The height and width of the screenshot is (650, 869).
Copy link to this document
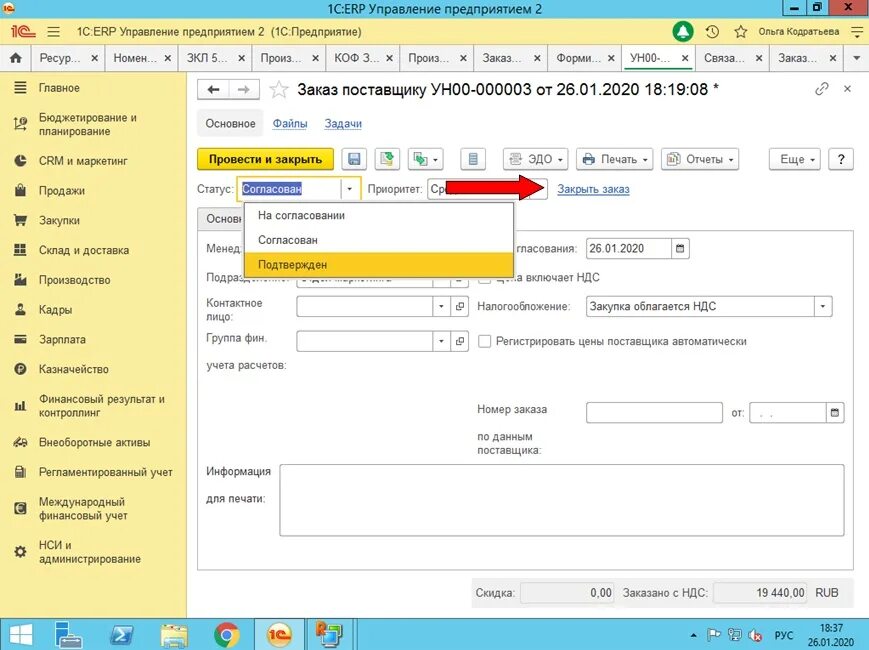(821, 89)
